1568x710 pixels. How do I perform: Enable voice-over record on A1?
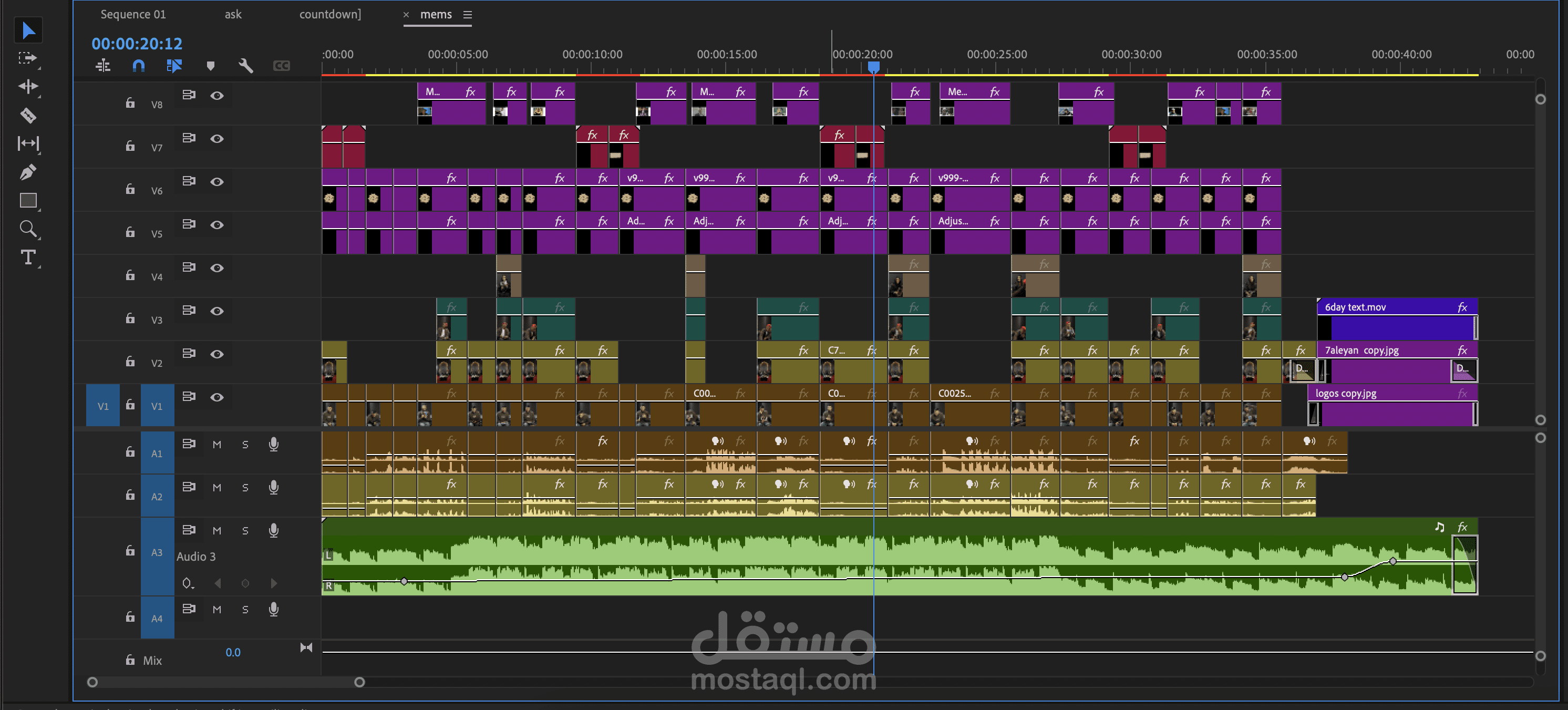[x=274, y=445]
